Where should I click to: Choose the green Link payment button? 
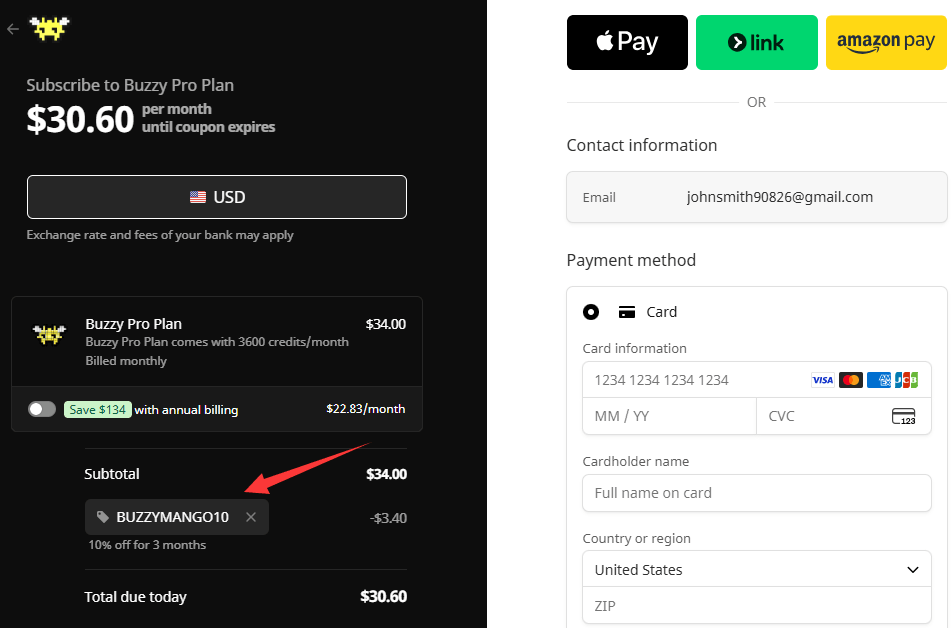pos(756,42)
